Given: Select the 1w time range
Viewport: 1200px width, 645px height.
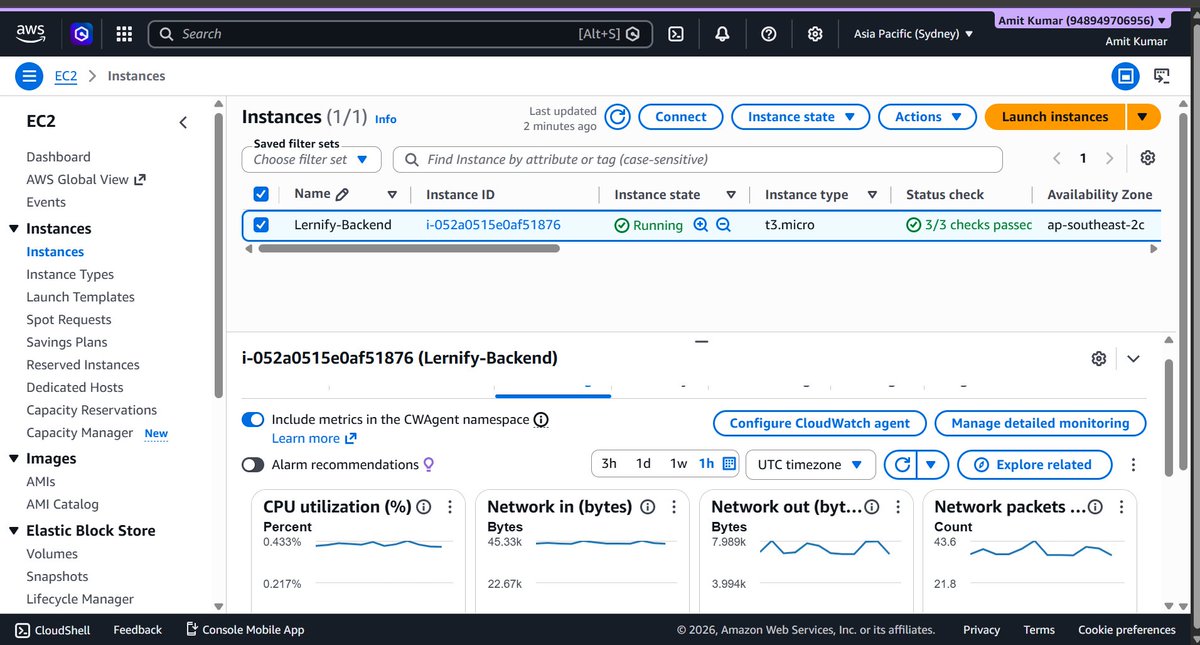Looking at the screenshot, I should [x=679, y=464].
